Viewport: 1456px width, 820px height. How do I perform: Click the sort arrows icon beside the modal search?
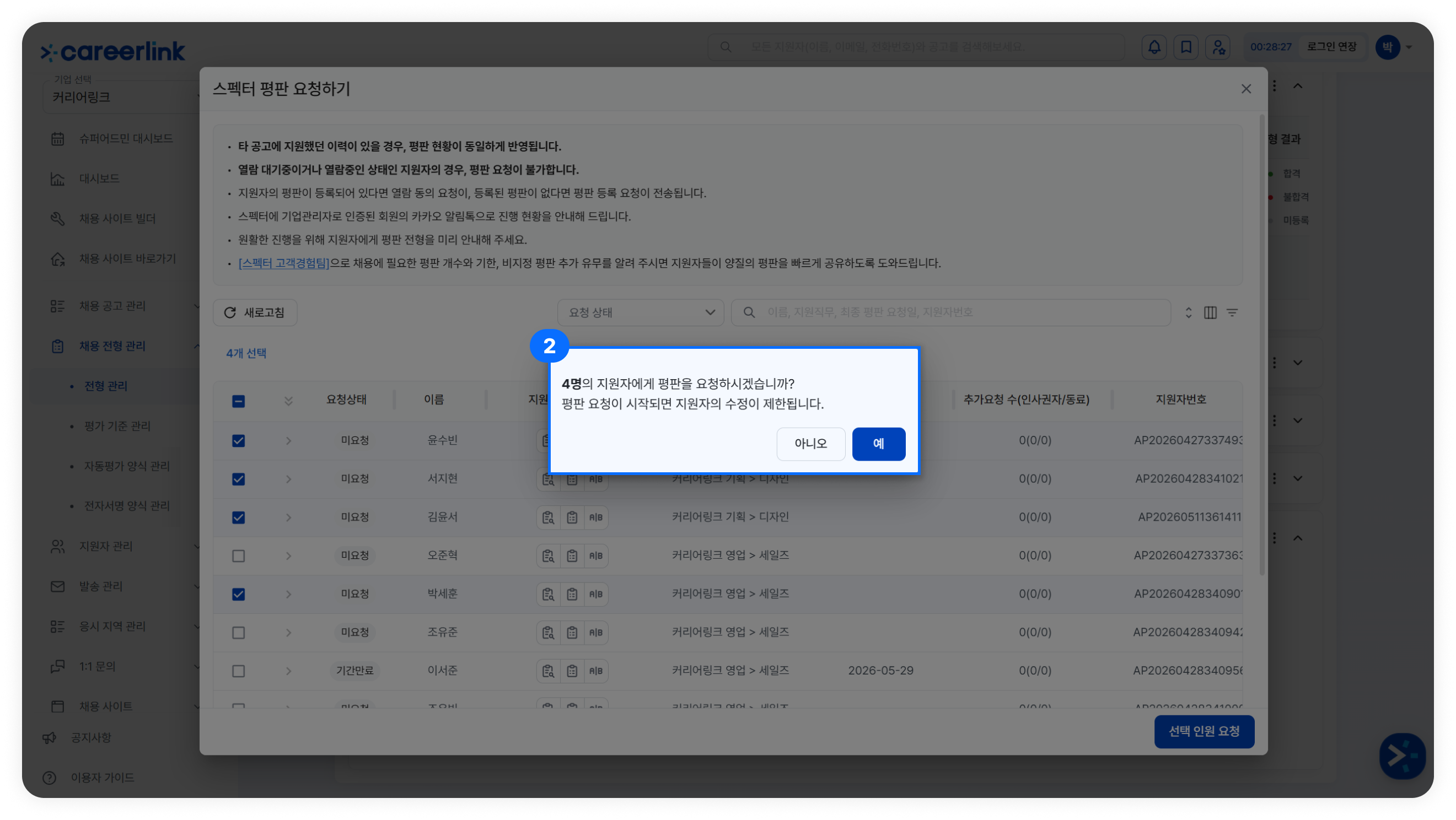[1188, 312]
